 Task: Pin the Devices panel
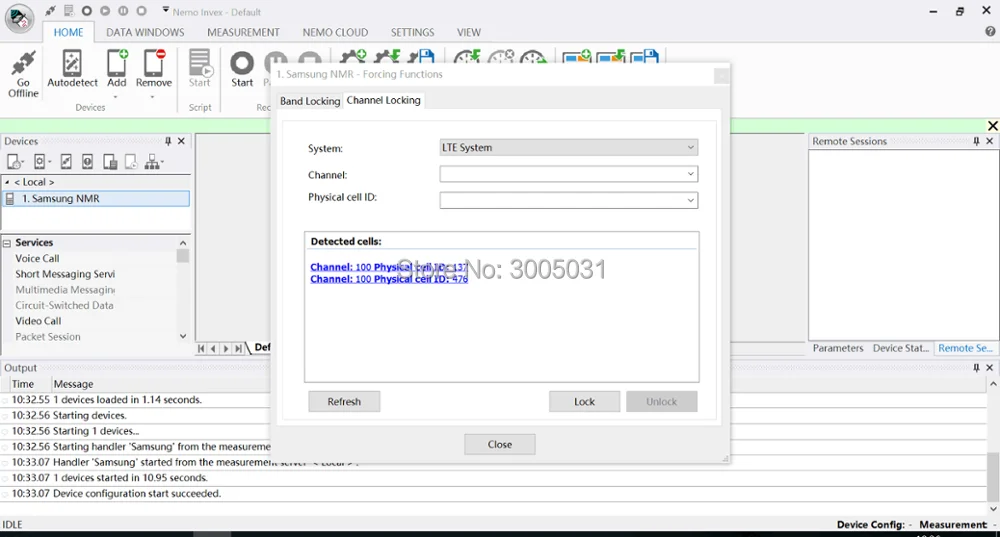click(x=168, y=141)
